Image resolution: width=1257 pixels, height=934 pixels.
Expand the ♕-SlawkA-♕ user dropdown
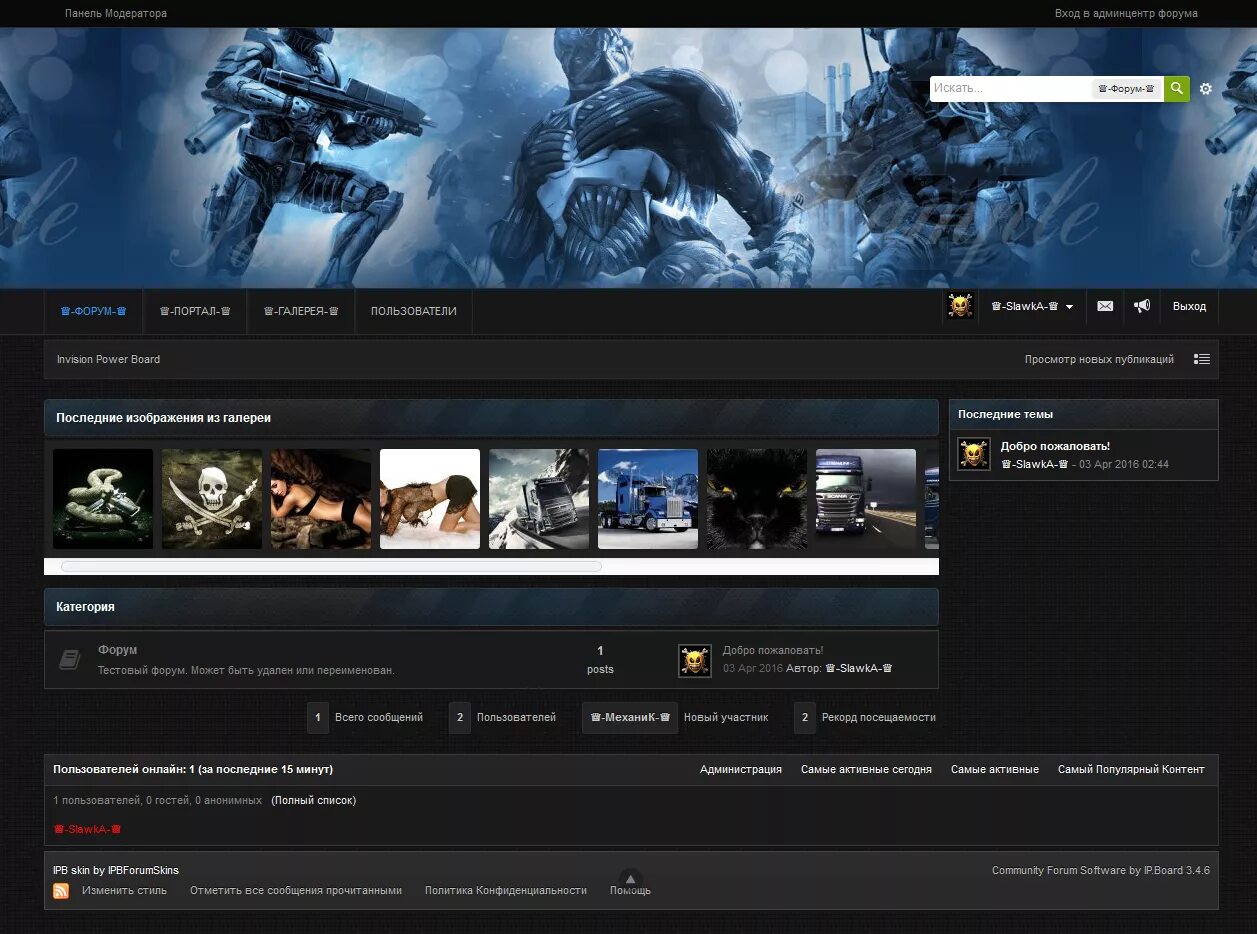pos(1032,307)
